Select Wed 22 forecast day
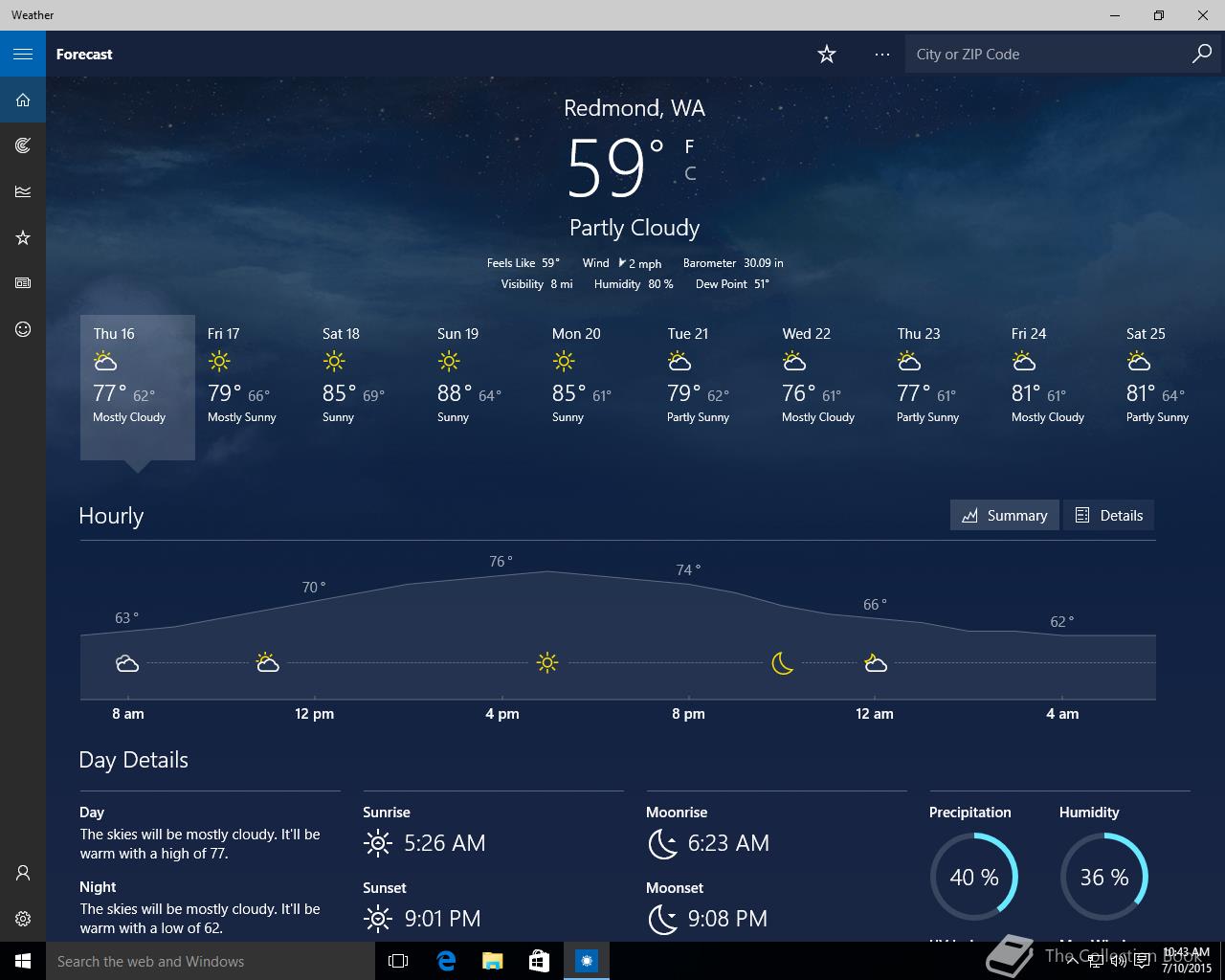The image size is (1225, 980). tap(827, 387)
